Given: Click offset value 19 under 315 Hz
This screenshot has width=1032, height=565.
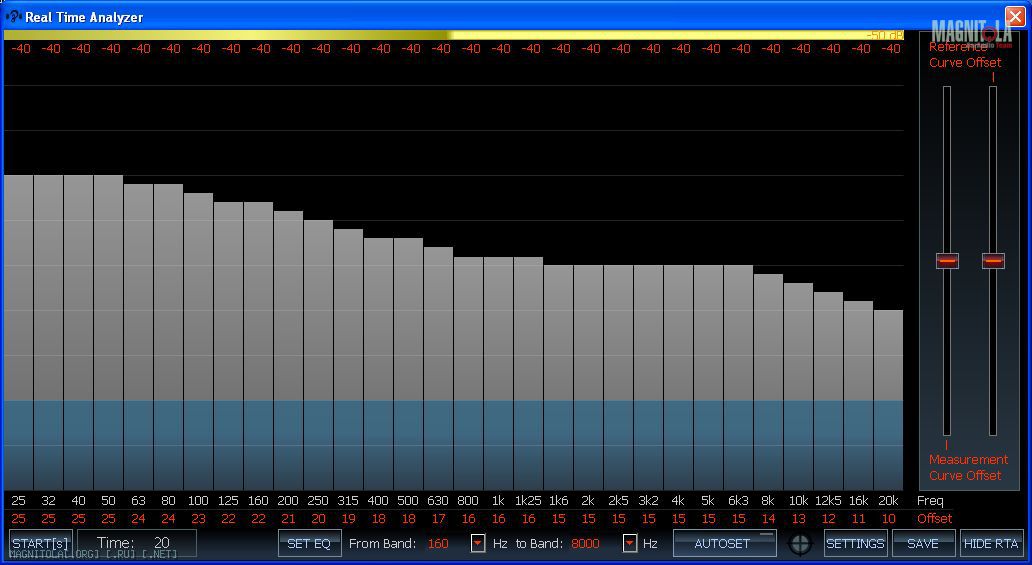Looking at the screenshot, I should [349, 519].
